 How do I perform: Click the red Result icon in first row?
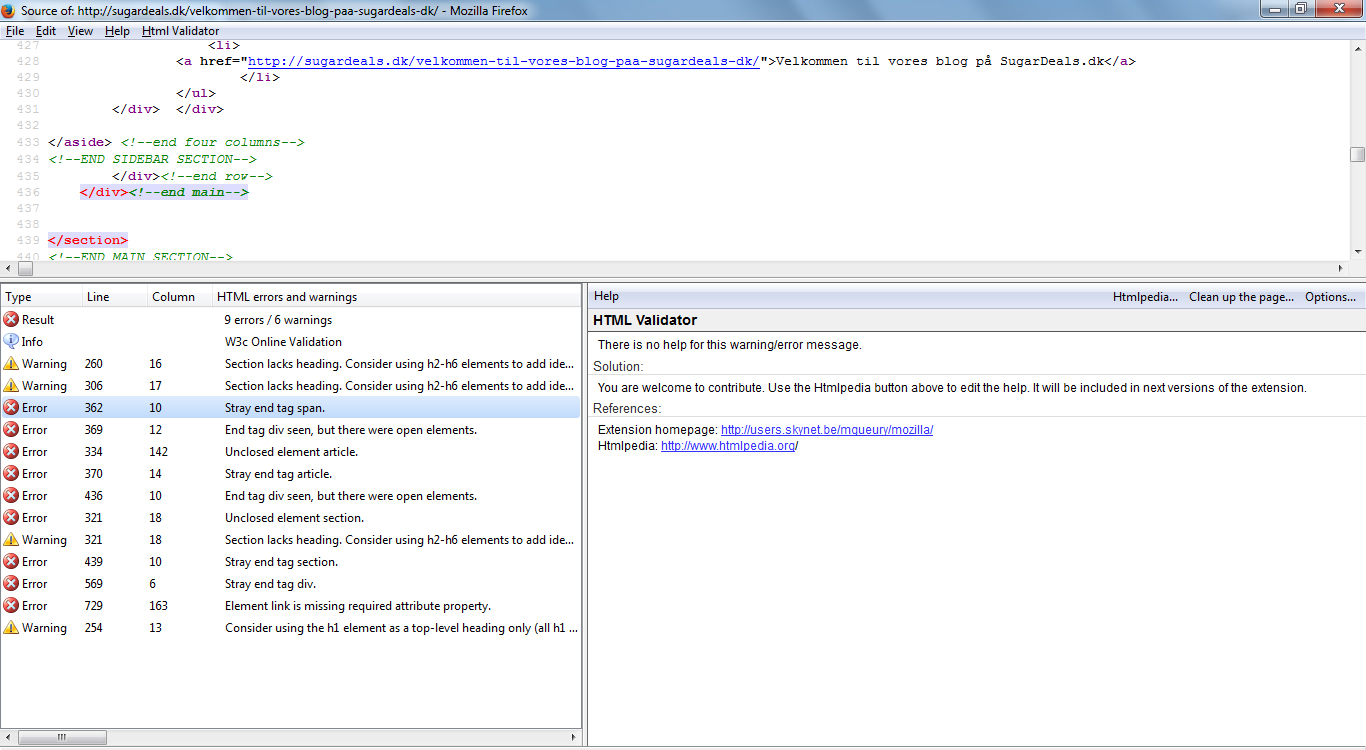11,320
